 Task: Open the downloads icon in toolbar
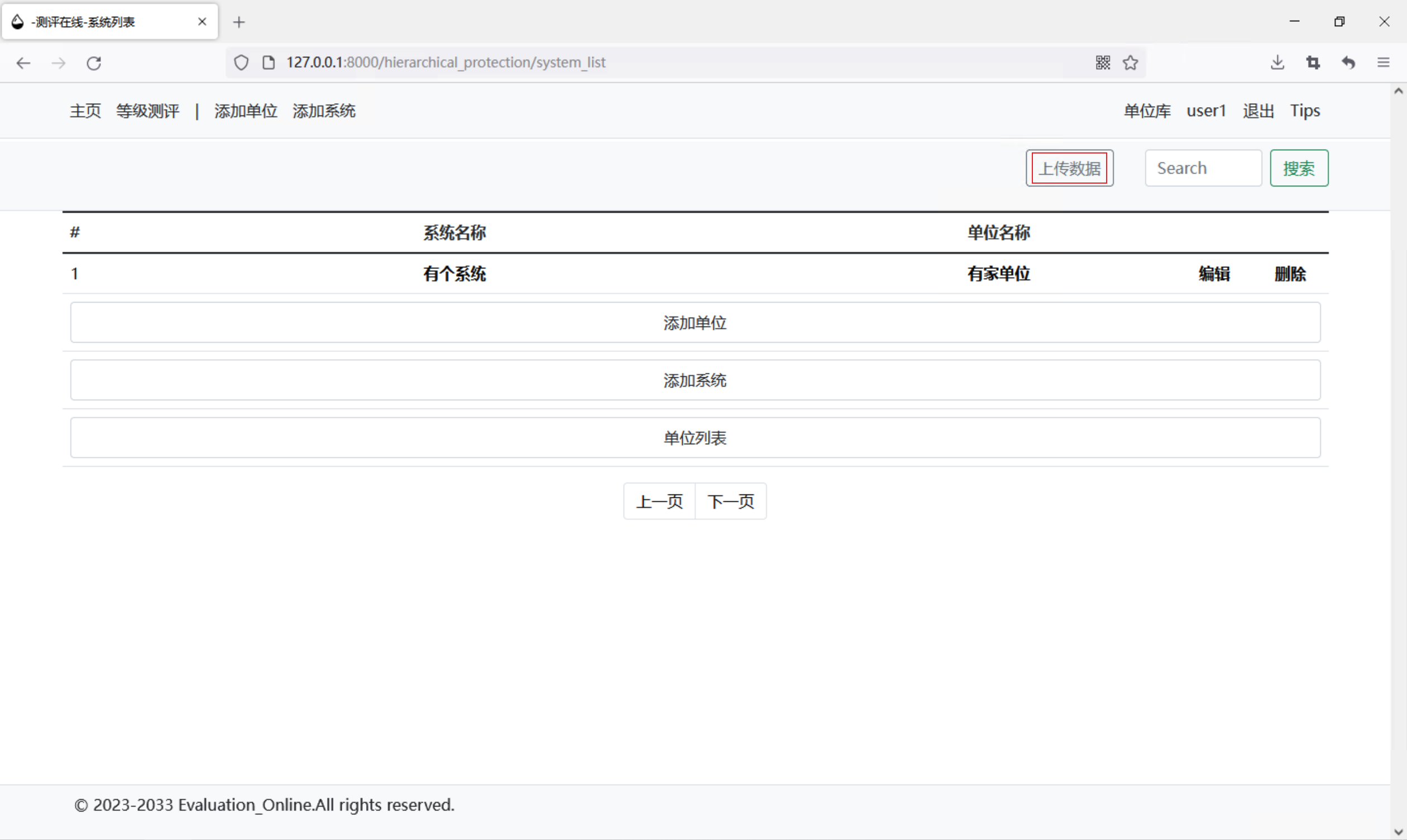point(1277,63)
